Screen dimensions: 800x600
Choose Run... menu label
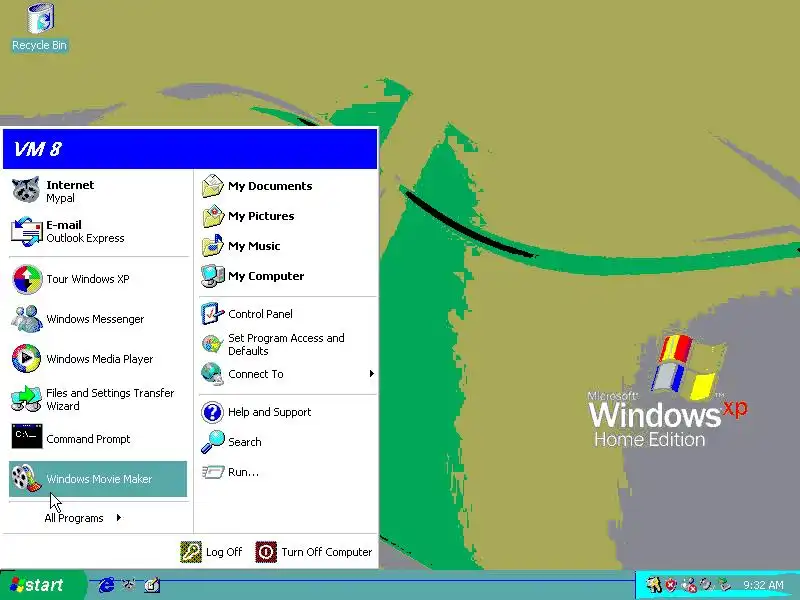(243, 472)
